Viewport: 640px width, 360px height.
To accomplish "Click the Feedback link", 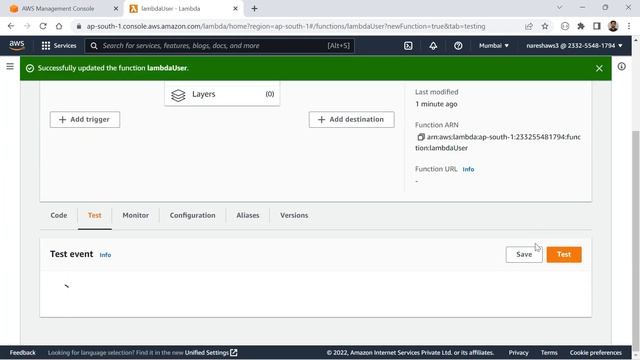I will tap(22, 353).
